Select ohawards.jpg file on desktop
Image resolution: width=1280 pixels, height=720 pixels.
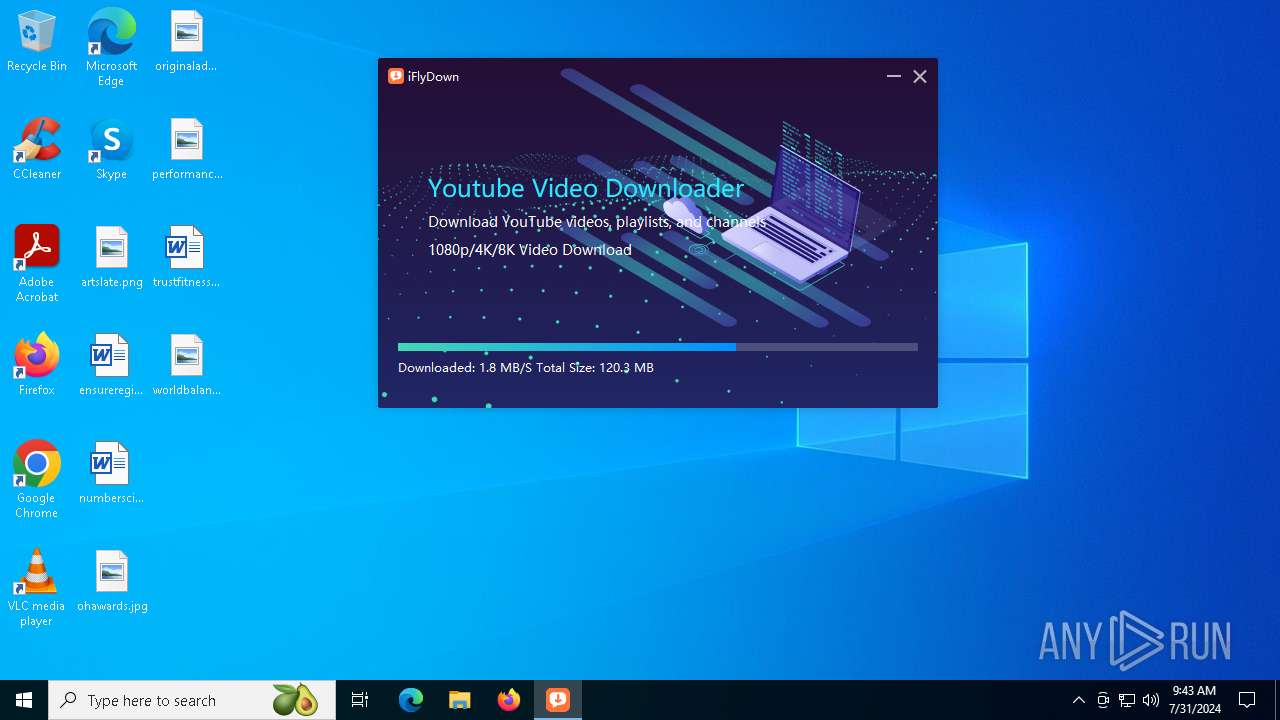click(x=112, y=581)
